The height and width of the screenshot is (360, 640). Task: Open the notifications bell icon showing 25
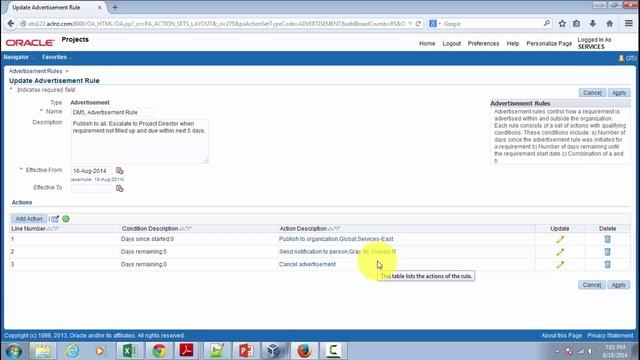pyautogui.click(x=622, y=58)
